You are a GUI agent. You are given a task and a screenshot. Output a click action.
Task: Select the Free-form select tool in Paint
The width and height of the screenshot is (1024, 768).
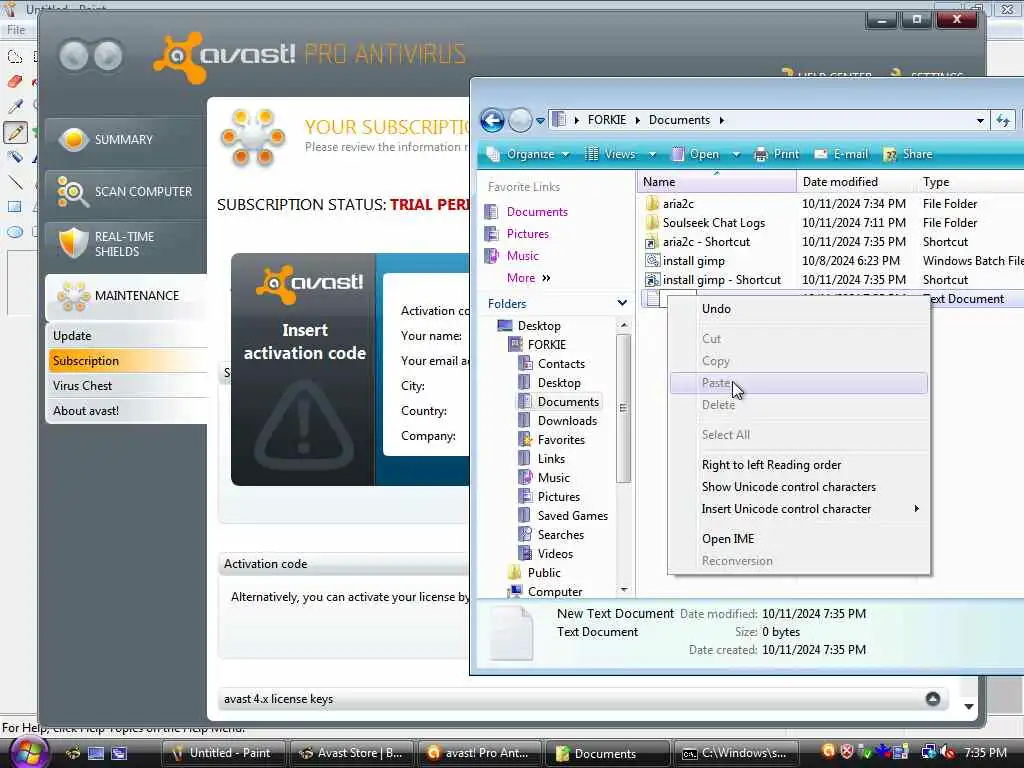coord(15,57)
